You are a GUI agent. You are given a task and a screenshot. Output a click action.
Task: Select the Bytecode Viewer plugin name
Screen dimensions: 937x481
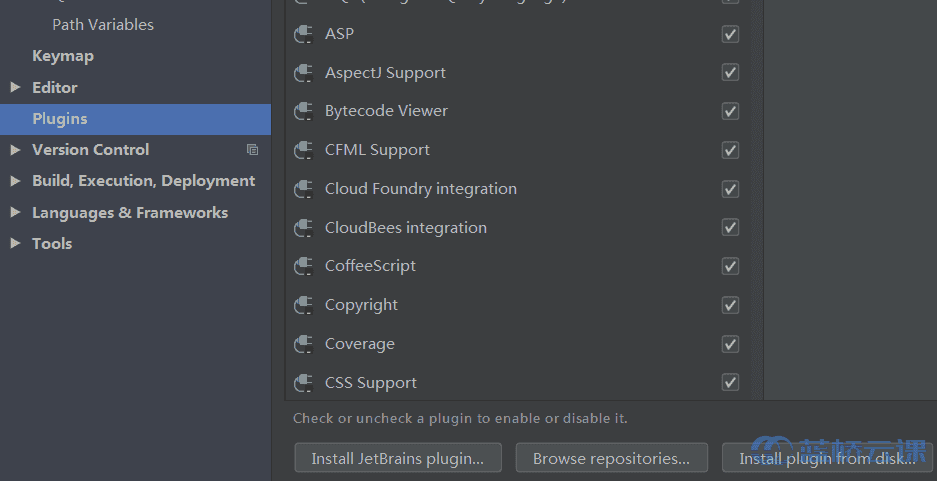point(386,111)
